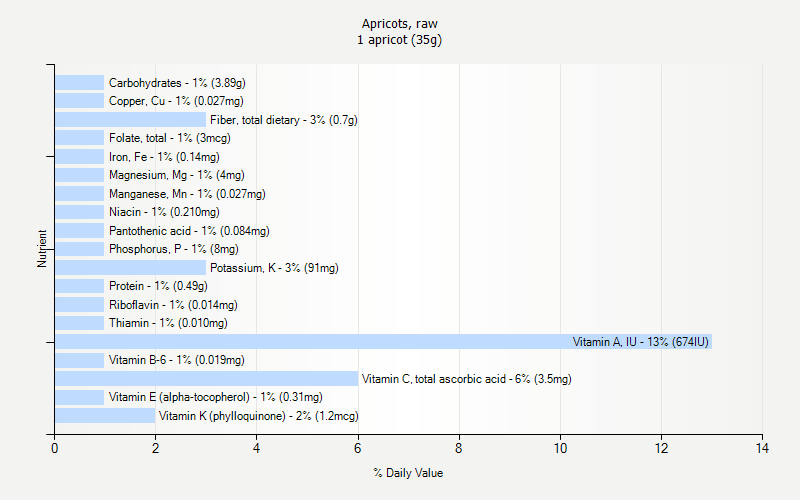The height and width of the screenshot is (500, 800).
Task: Click the '% Daily Value' axis title
Action: pyautogui.click(x=408, y=473)
